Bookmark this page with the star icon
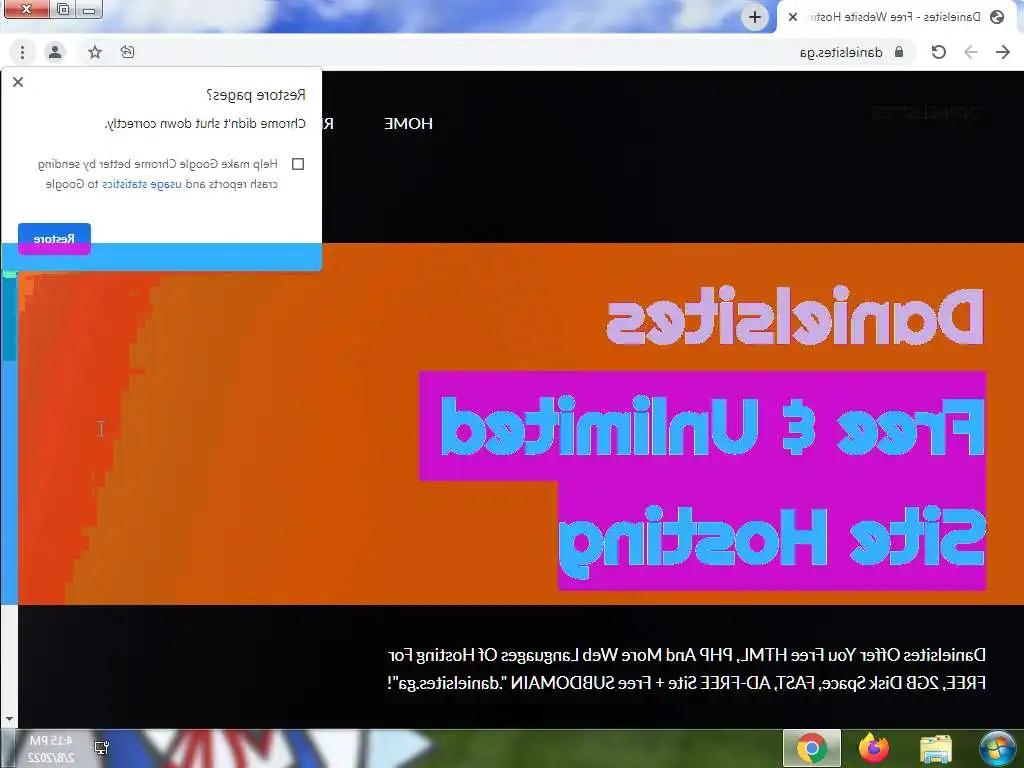Screen dimensions: 1024x768 pyautogui.click(x=95, y=52)
